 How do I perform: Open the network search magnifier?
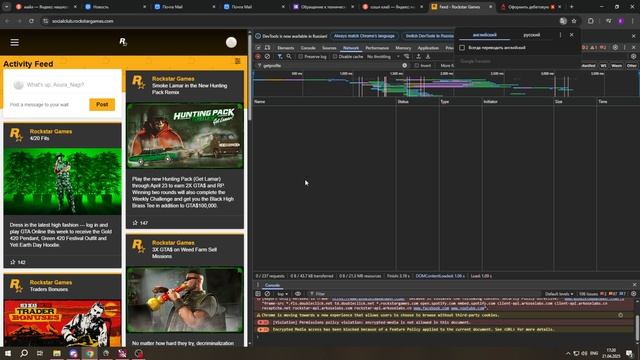[289, 57]
